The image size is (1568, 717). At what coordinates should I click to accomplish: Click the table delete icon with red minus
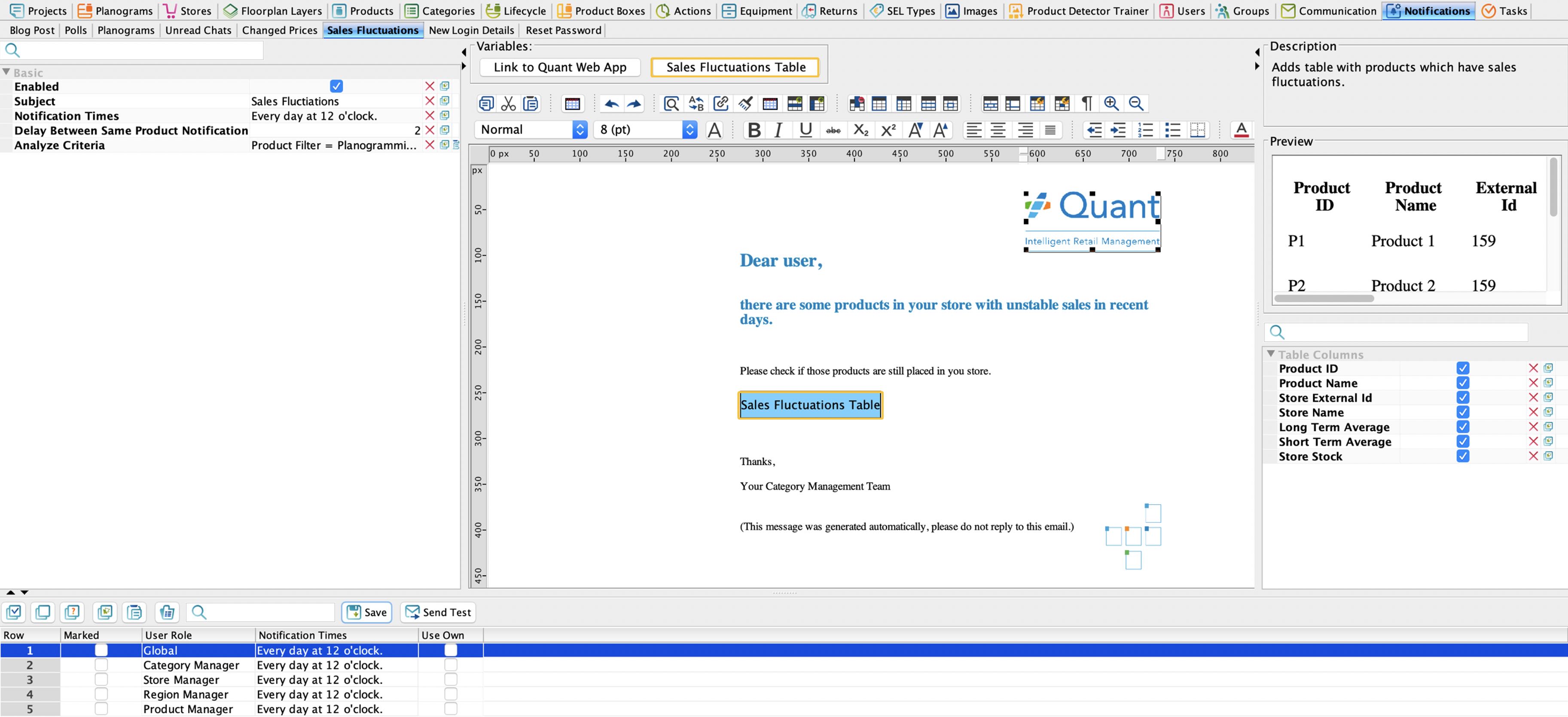(x=857, y=104)
